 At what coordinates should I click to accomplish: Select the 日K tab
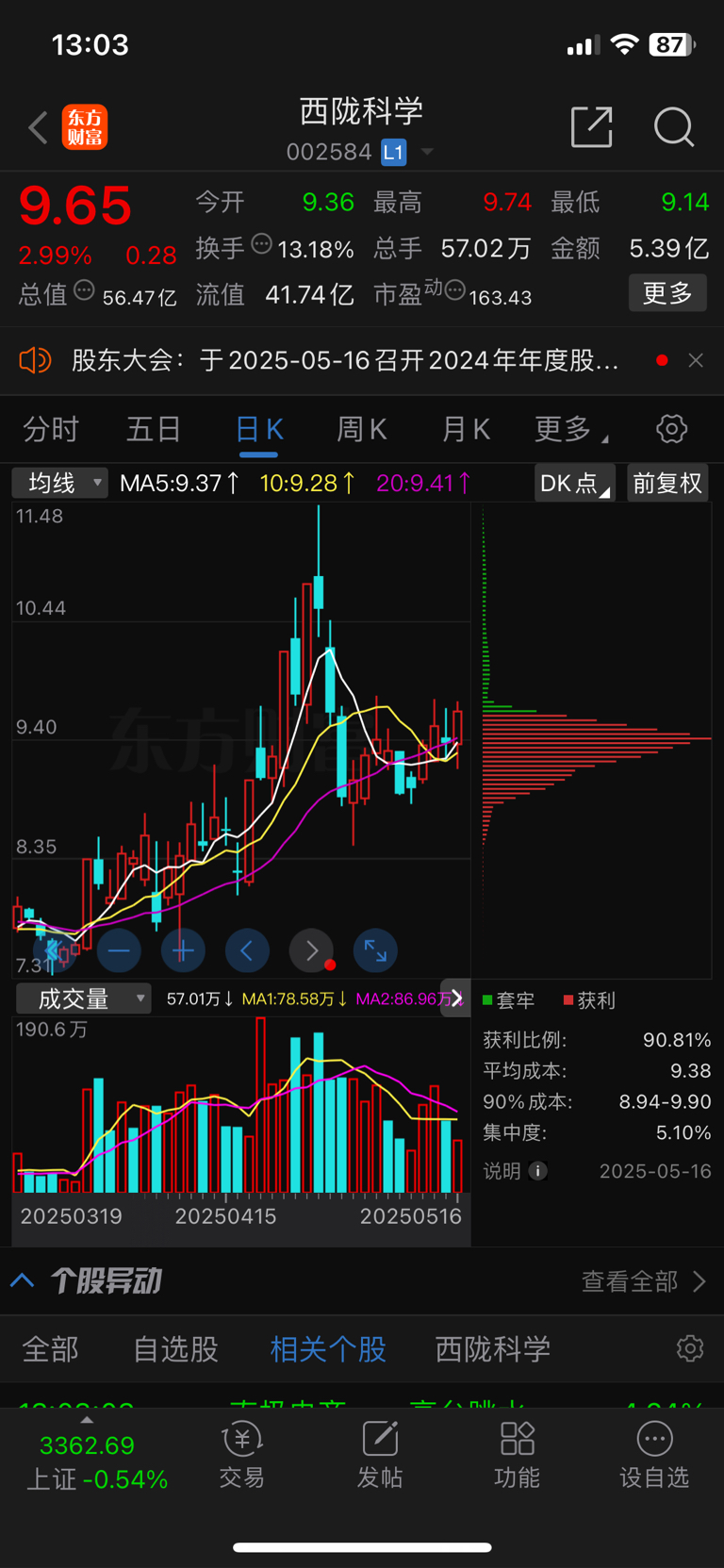point(258,430)
